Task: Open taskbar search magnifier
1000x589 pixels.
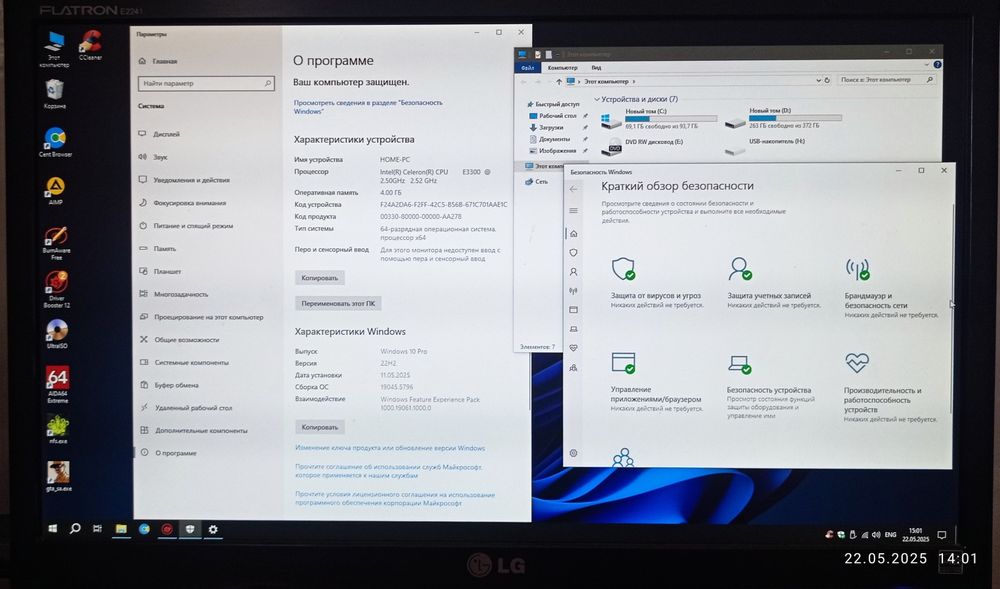Action: (x=75, y=528)
